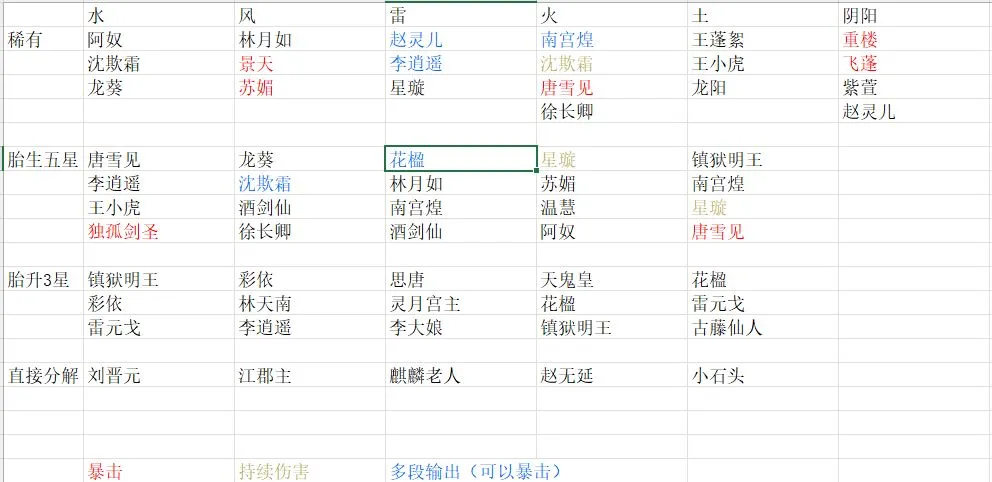The height and width of the screenshot is (482, 992).
Task: Click the row label 直接分解
Action: (x=42, y=376)
